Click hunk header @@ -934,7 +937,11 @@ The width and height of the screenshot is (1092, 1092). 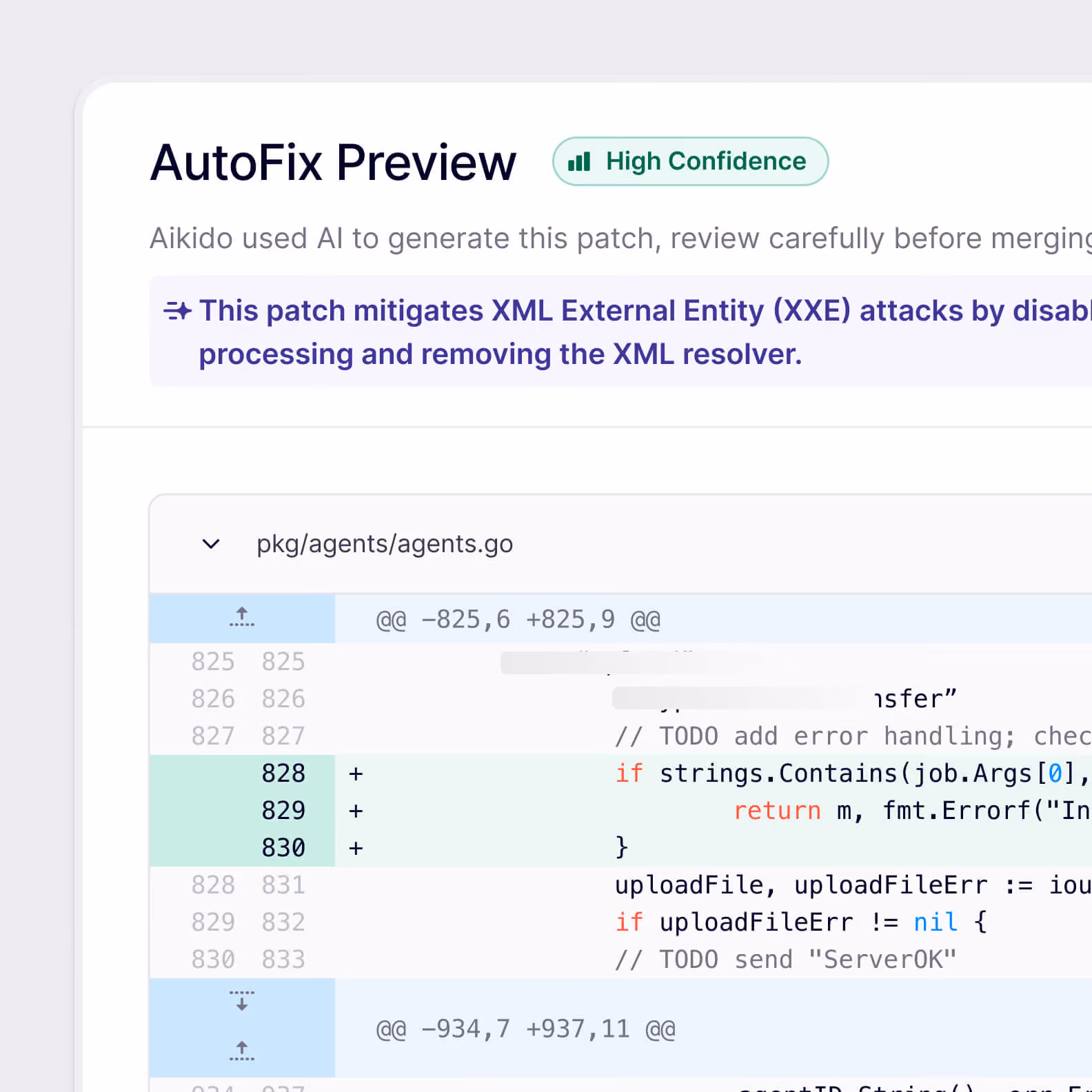(525, 1029)
